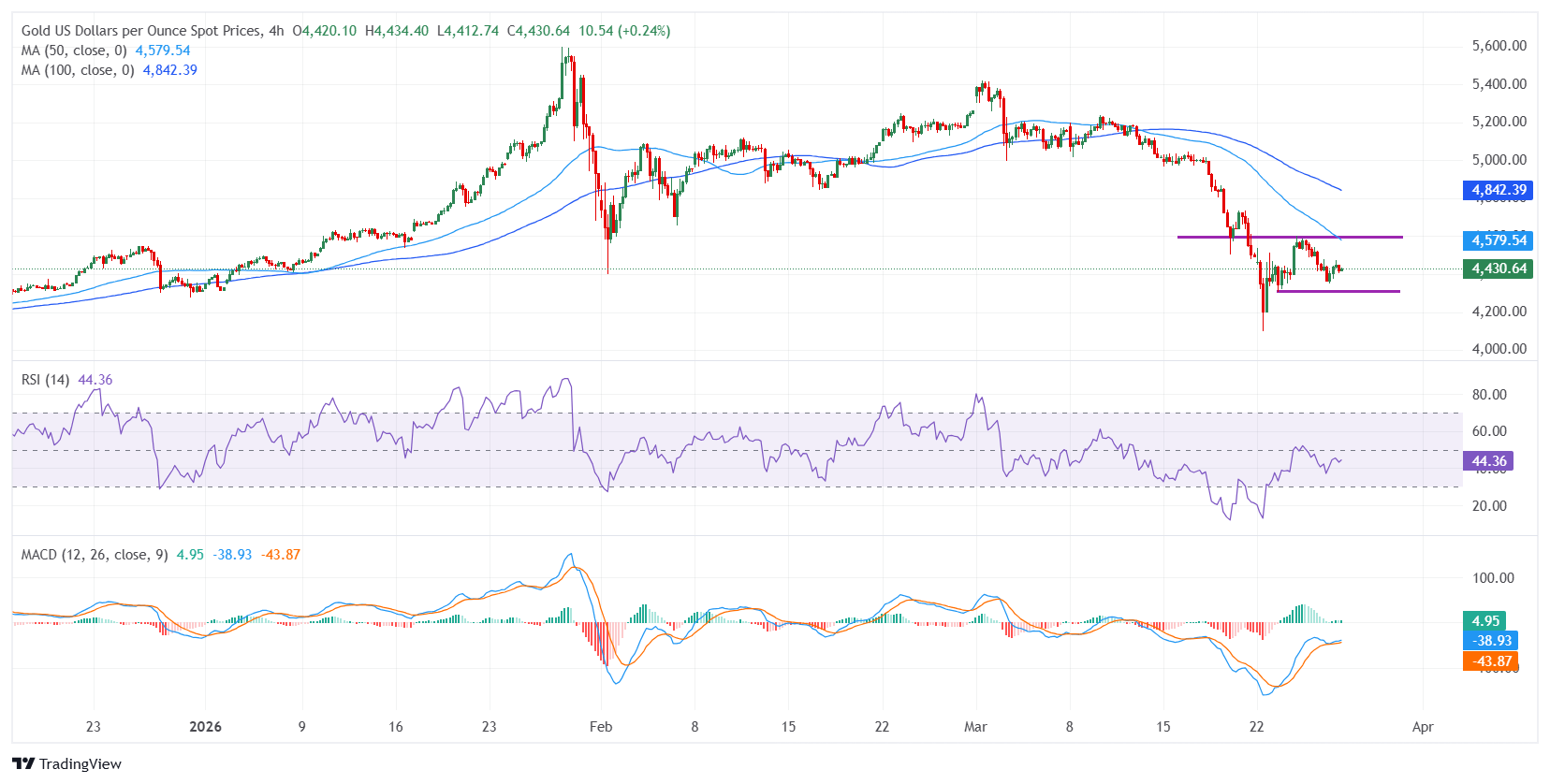Click the 5,600.00 price axis label
The height and width of the screenshot is (784, 1550).
click(1499, 46)
